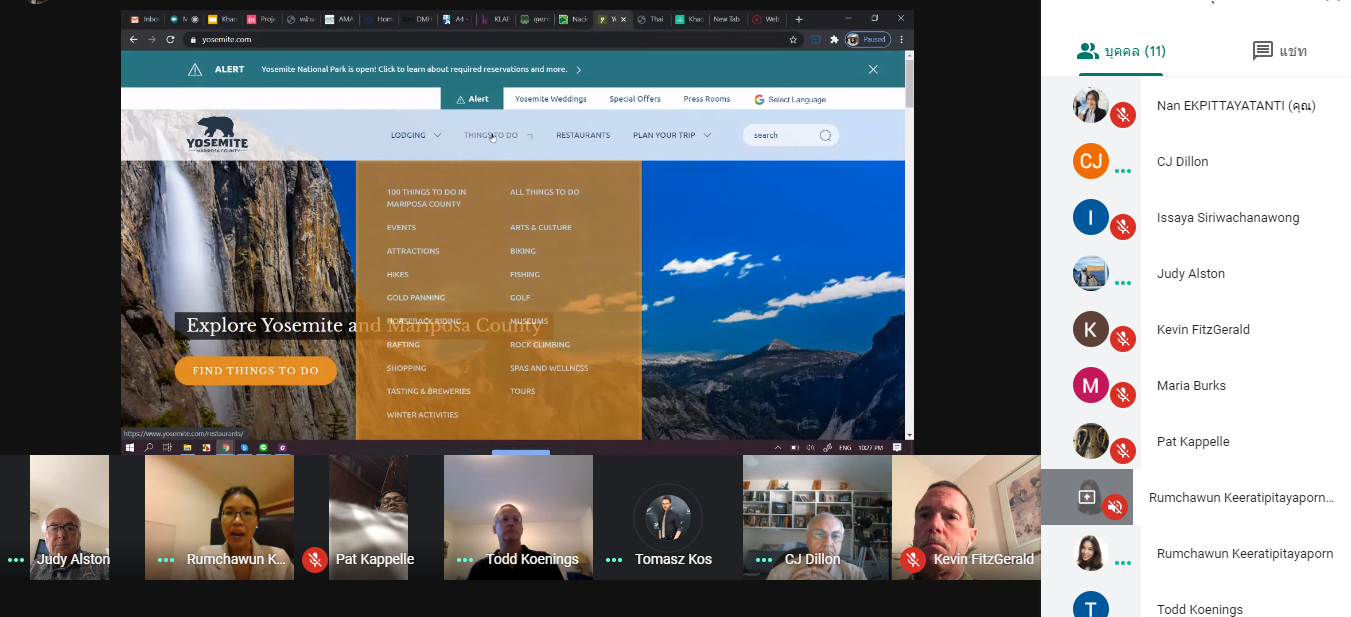Open more options dots beside Judy Alston in list
The height and width of the screenshot is (617, 1351).
pos(1123,283)
